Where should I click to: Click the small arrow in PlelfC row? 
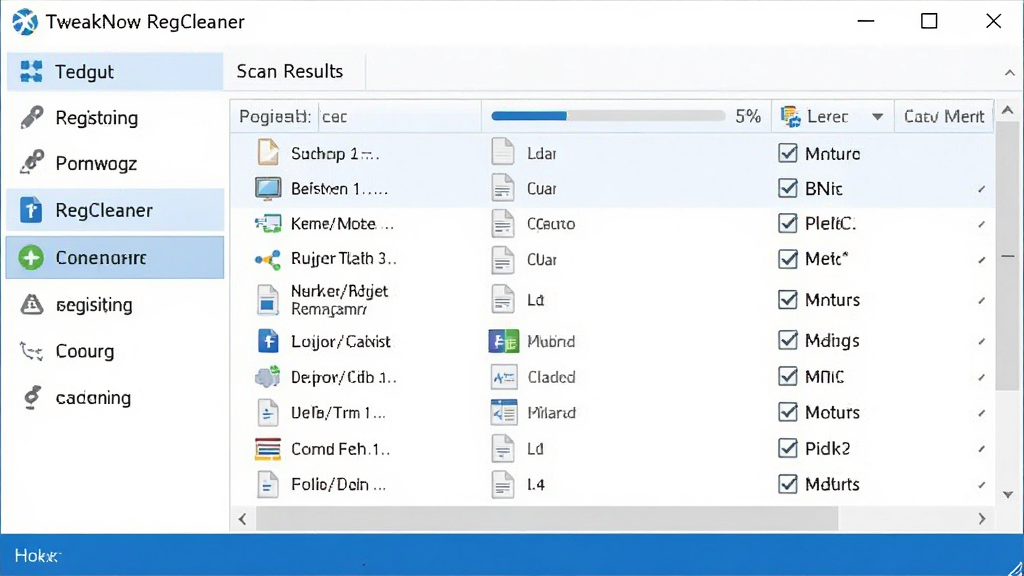pyautogui.click(x=982, y=225)
